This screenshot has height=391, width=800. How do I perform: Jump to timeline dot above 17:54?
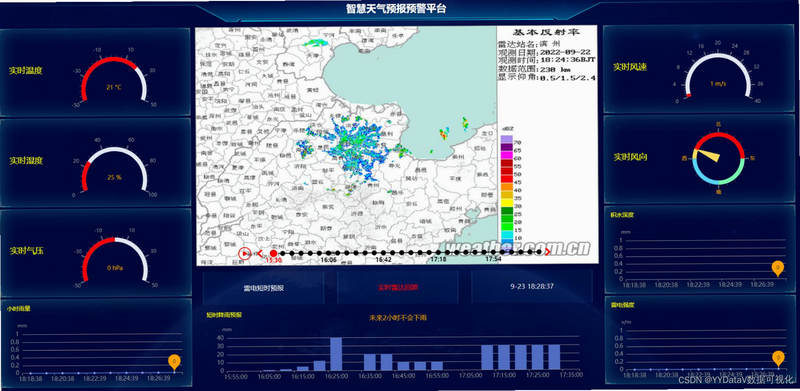coord(493,252)
